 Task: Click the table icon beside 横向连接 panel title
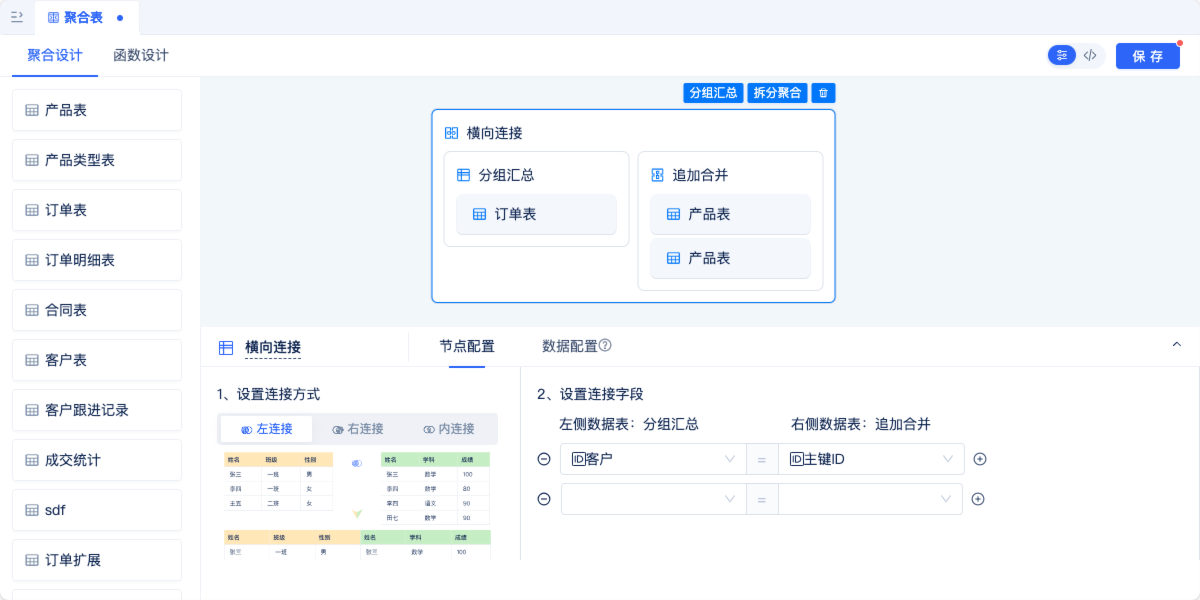pyautogui.click(x=226, y=348)
